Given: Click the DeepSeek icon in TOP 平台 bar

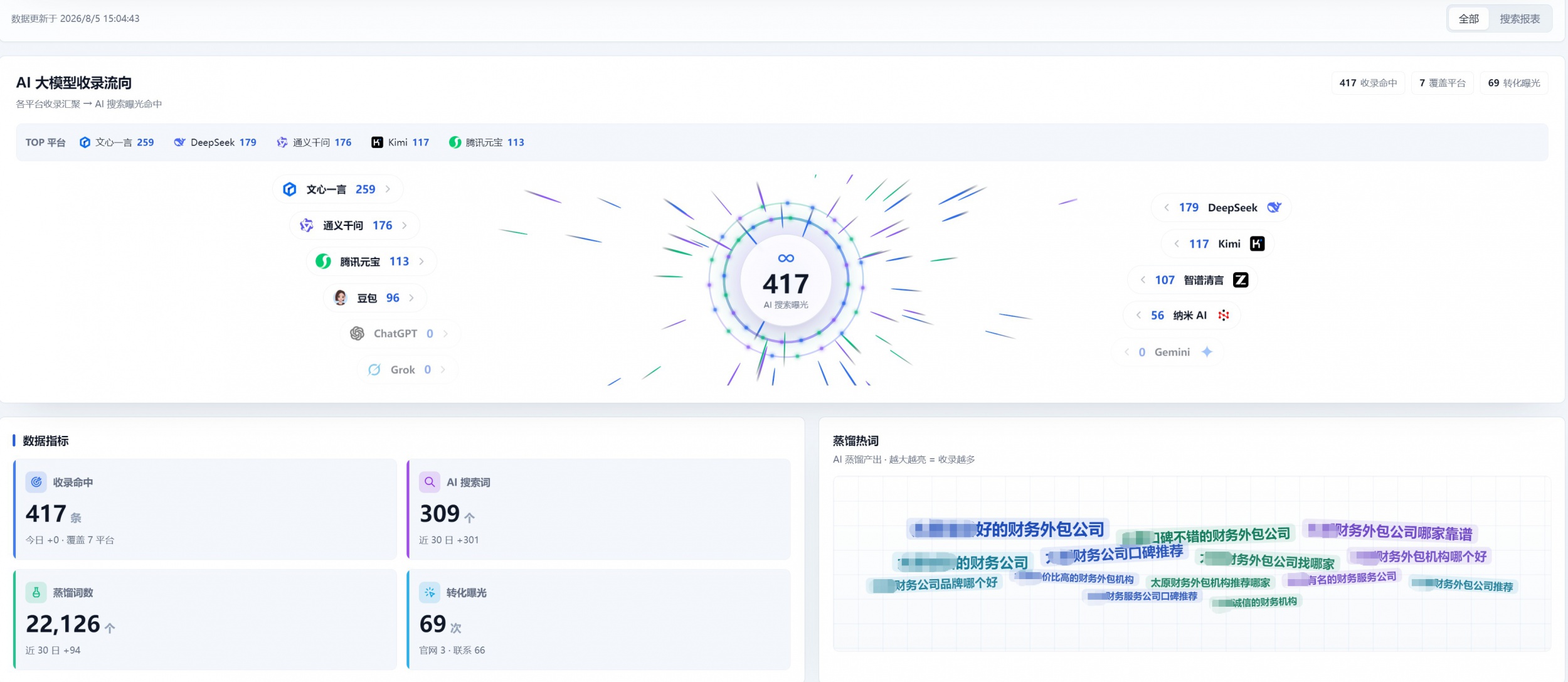Looking at the screenshot, I should 179,142.
